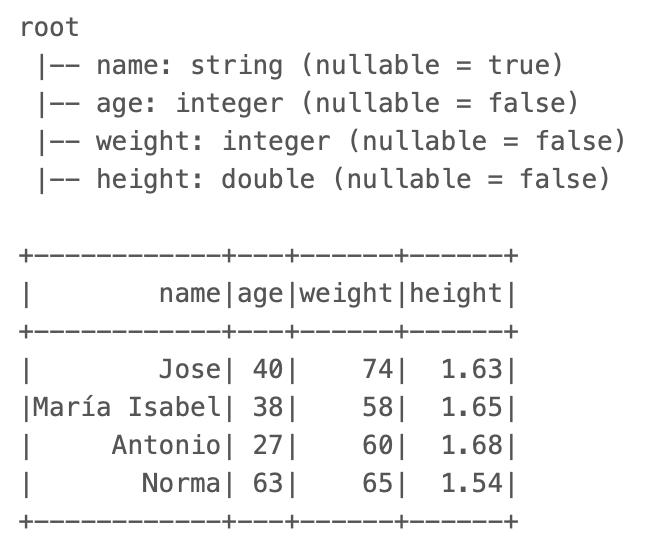Click María Isabel's weight value 58
This screenshot has width=664, height=558.
pyautogui.click(x=377, y=407)
